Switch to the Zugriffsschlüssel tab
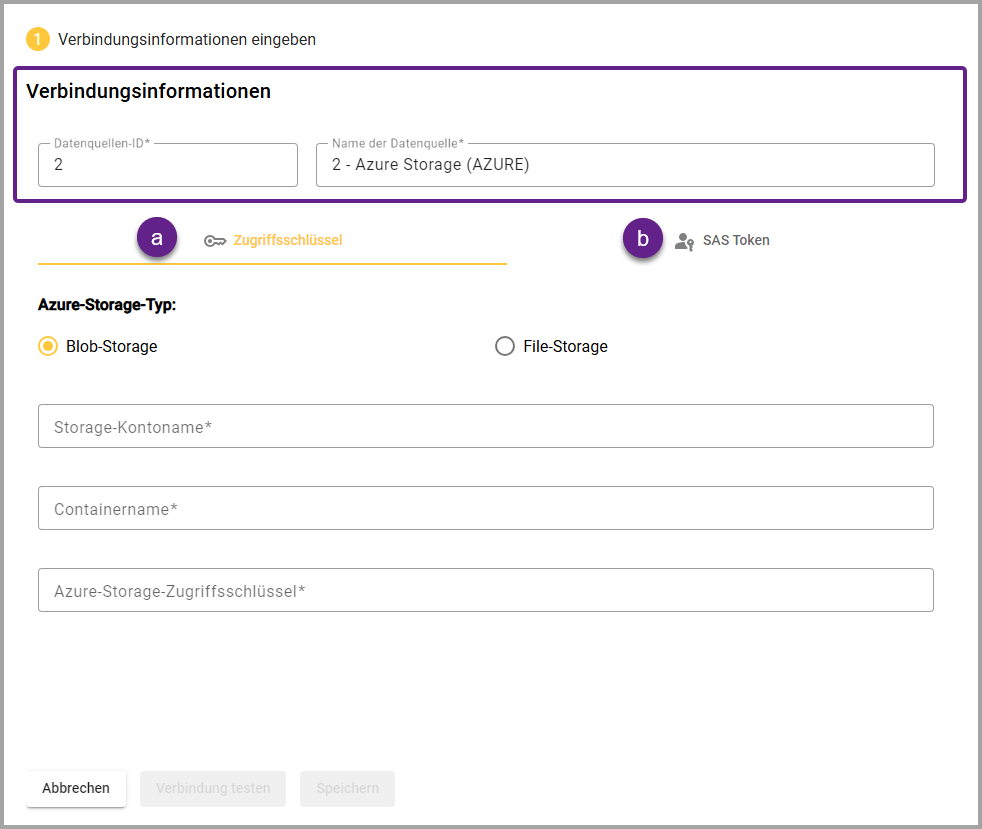The height and width of the screenshot is (829, 982). (x=287, y=240)
